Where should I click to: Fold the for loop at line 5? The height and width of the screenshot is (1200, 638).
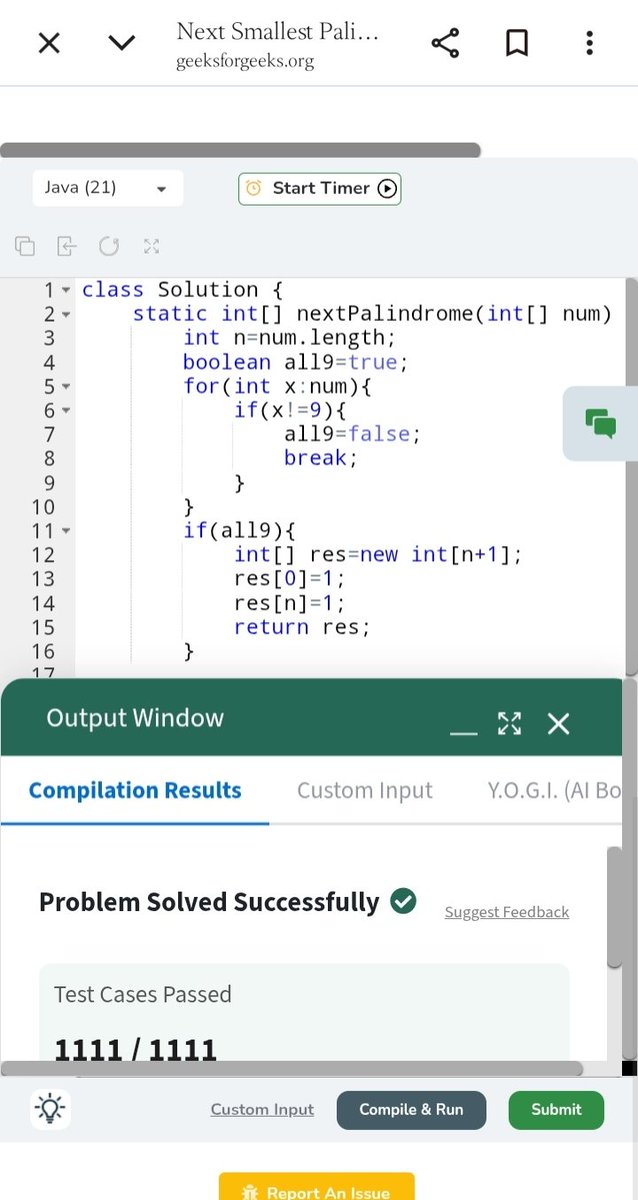[x=66, y=386]
